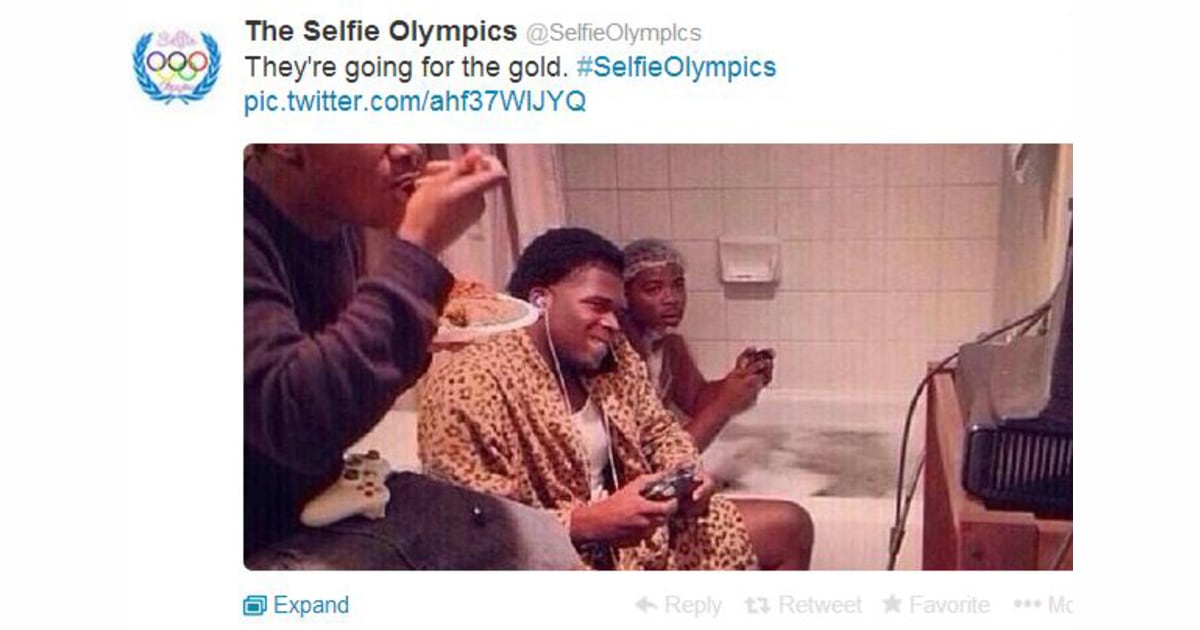Click the Expand media icon
Viewport: 1200px width, 630px height.
(255, 605)
